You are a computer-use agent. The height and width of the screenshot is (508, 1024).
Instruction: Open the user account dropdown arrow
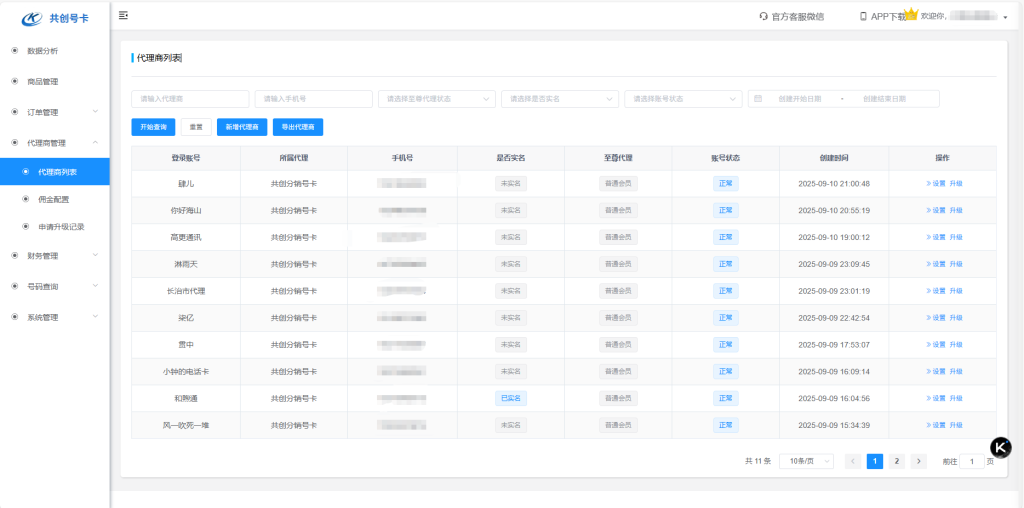(x=1004, y=17)
